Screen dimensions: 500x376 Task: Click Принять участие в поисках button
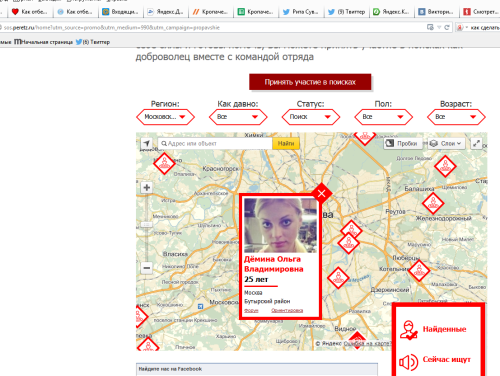310,82
